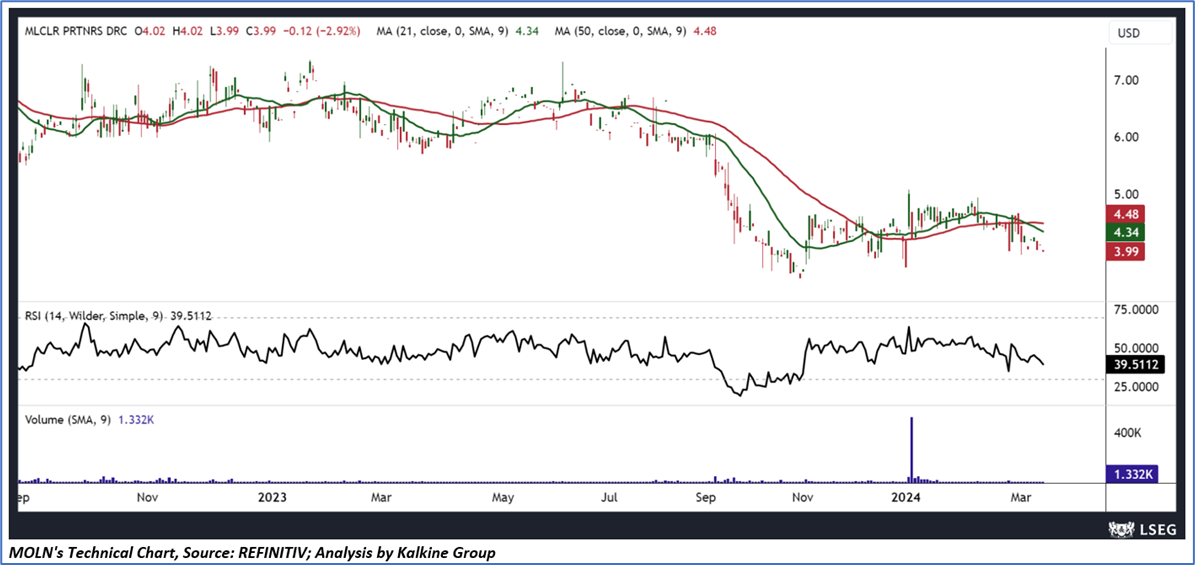Select the MLCLR PRTNRS DRC symbol label
Image resolution: width=1195 pixels, height=565 pixels.
(75, 31)
